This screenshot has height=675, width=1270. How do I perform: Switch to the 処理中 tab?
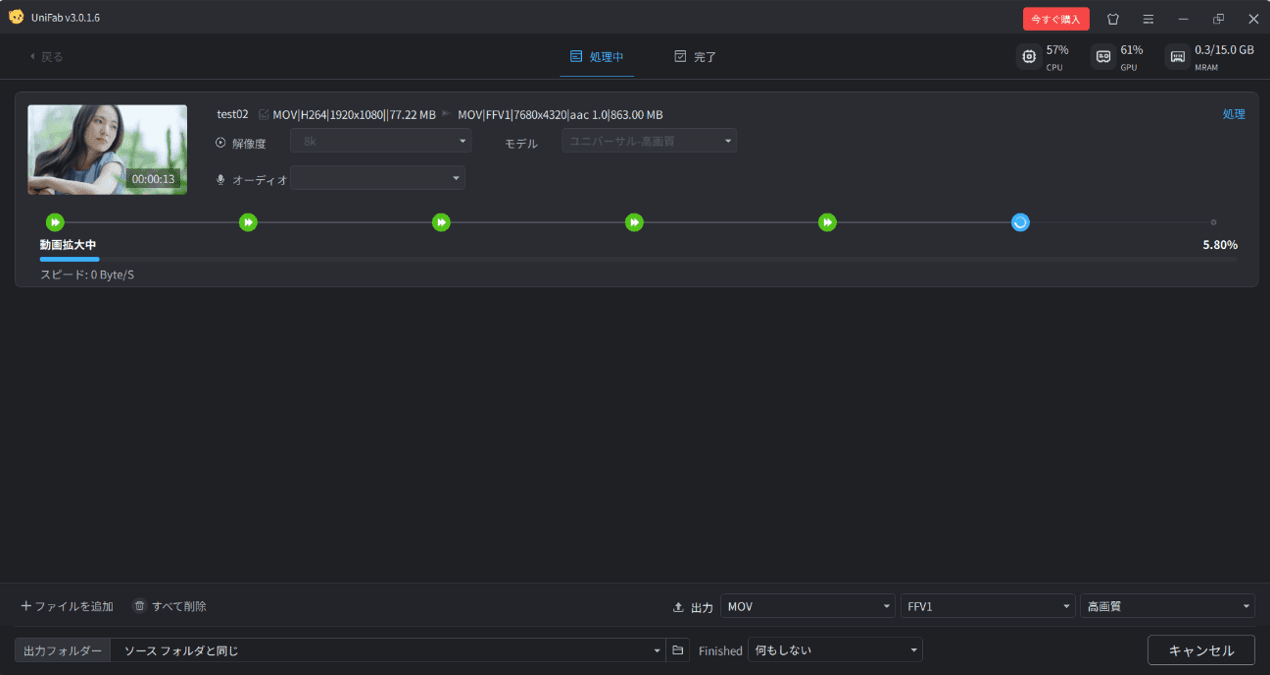[597, 57]
